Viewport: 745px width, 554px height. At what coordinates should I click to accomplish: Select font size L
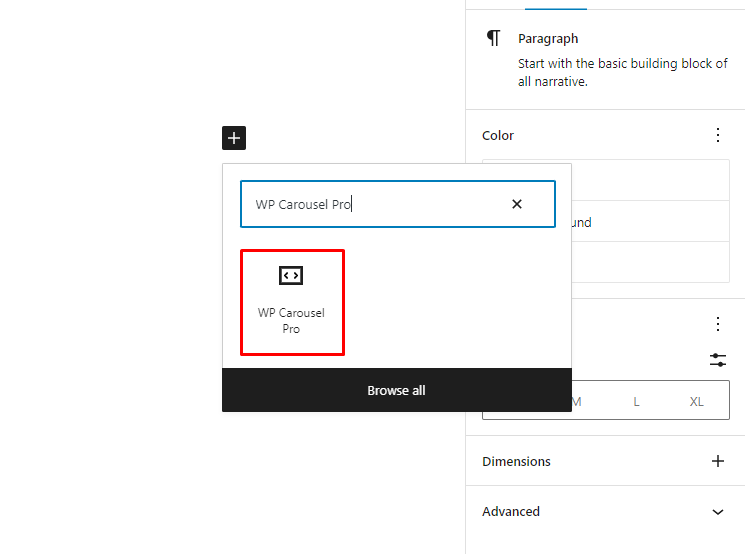pos(636,401)
